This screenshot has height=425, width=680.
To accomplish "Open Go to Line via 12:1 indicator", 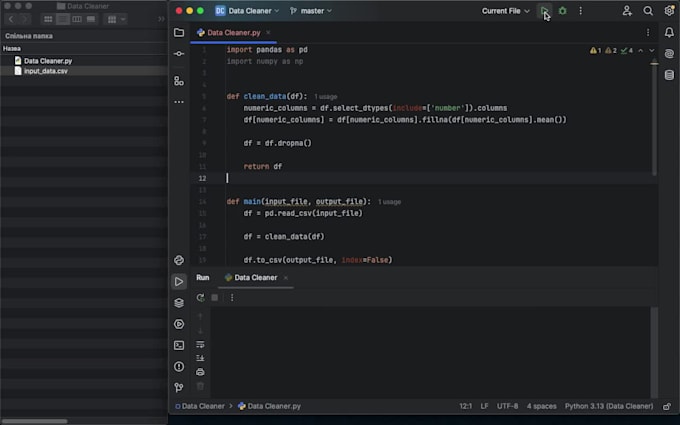I will click(466, 406).
